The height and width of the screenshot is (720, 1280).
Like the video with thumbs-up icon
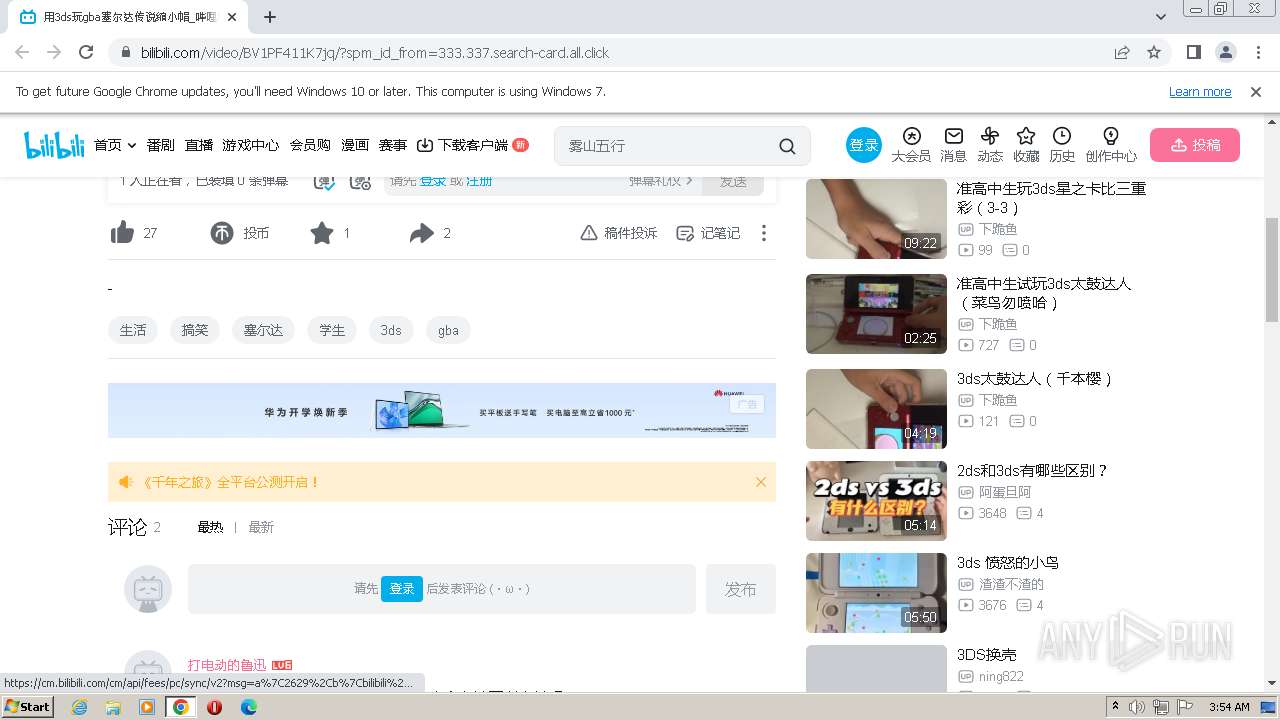click(122, 233)
